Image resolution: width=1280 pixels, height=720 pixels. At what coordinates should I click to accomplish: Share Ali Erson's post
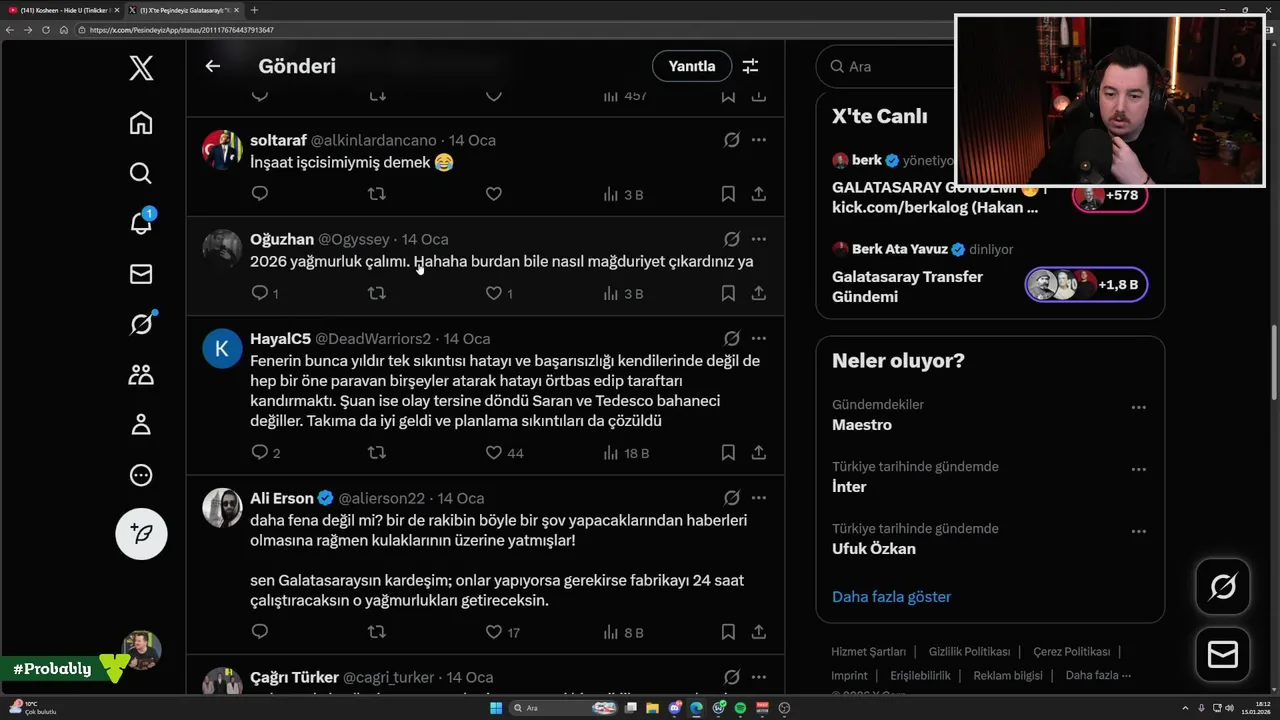[x=759, y=632]
